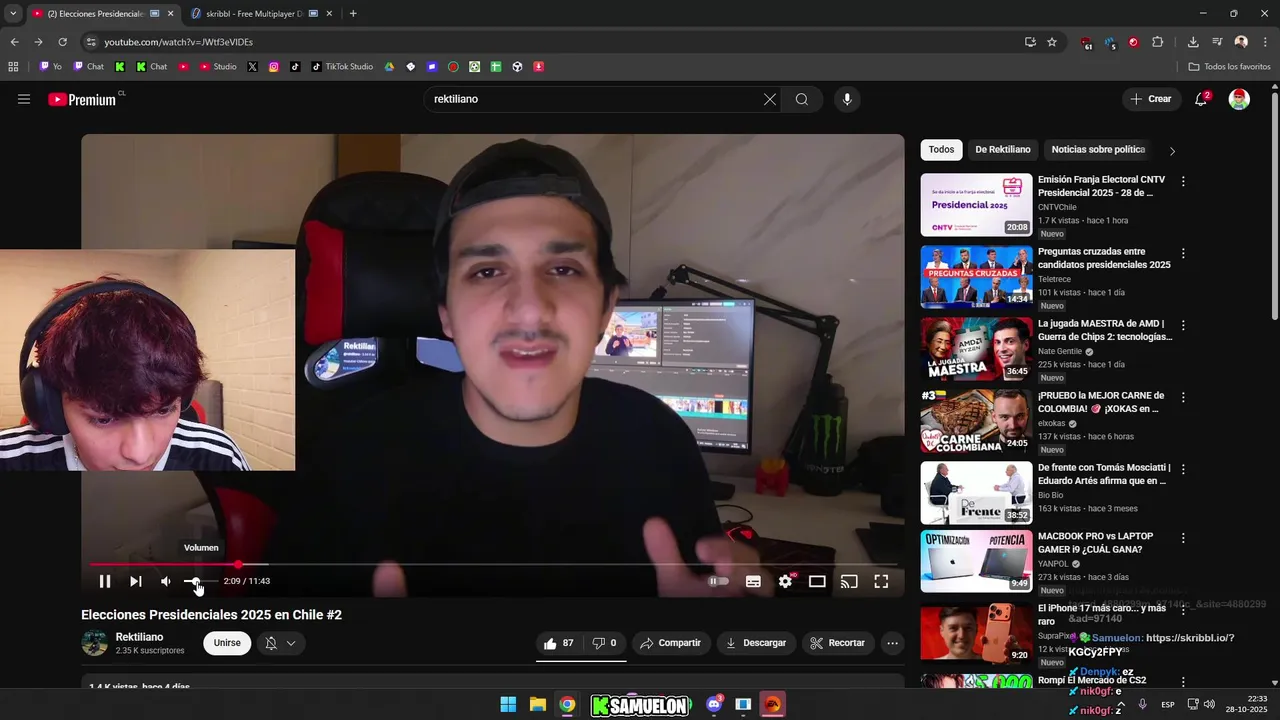Skip to the next video
This screenshot has width=1280, height=720.
tap(136, 581)
